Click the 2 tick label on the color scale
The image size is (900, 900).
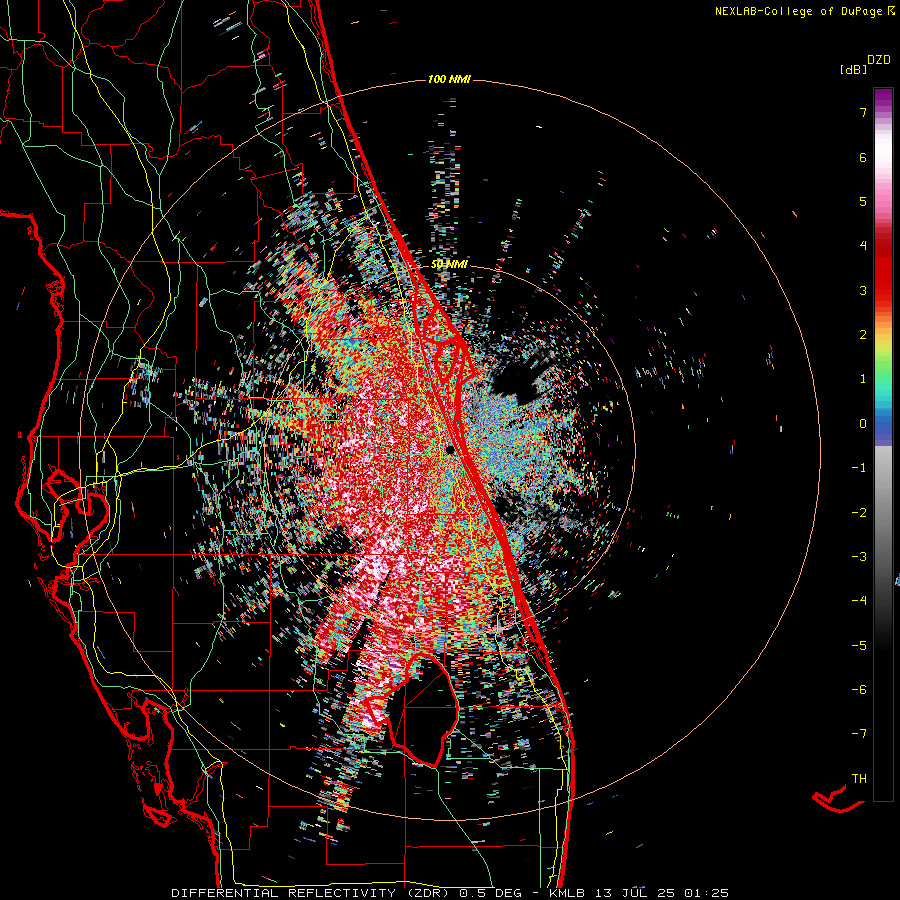click(x=863, y=335)
